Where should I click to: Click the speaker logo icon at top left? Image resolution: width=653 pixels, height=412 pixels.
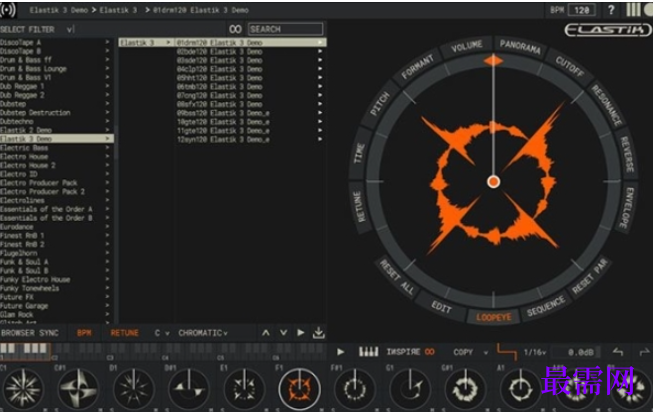point(7,10)
